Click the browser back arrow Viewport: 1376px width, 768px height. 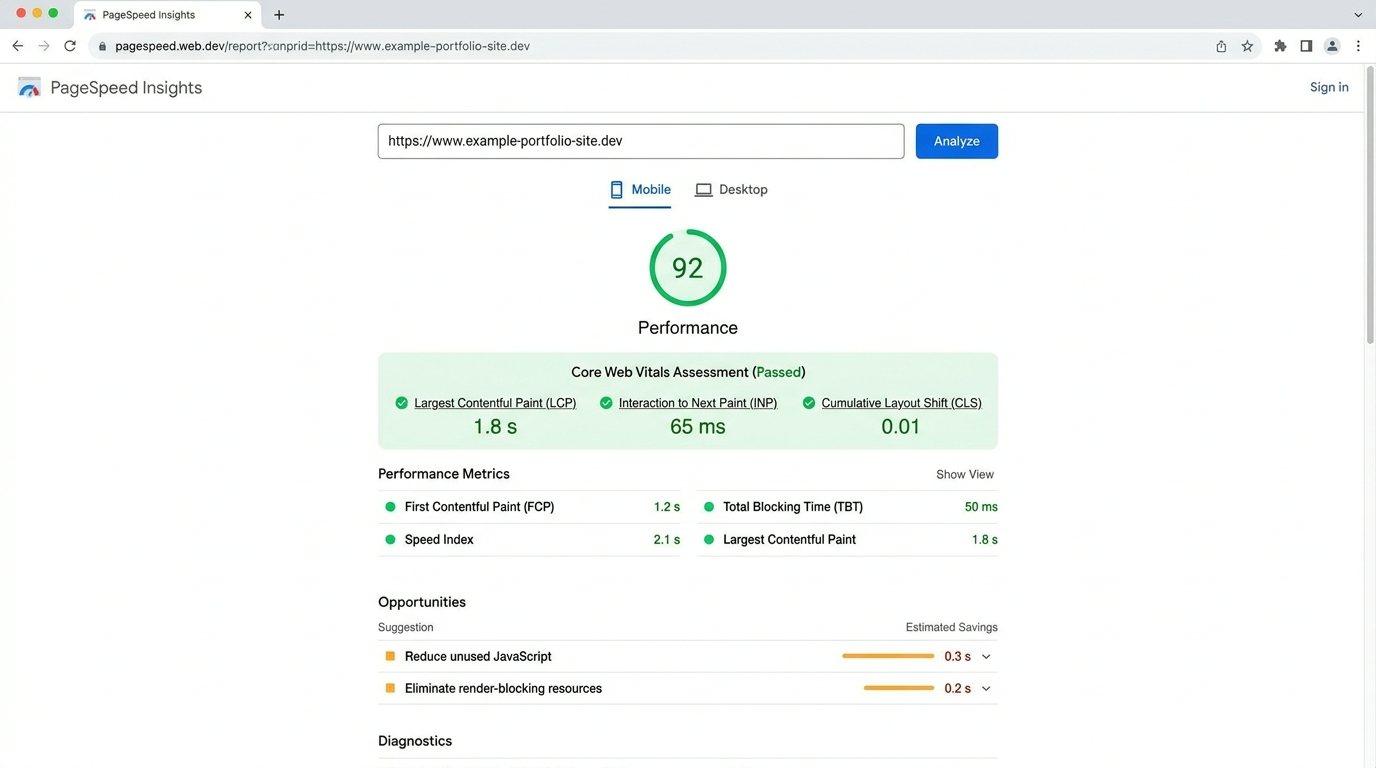pos(17,46)
